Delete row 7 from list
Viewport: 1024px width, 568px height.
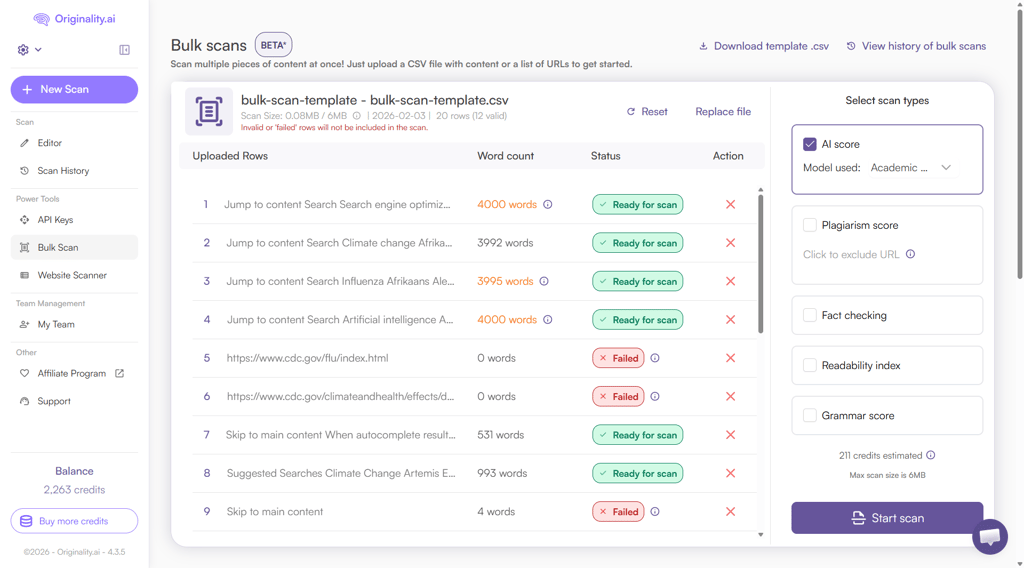(731, 435)
